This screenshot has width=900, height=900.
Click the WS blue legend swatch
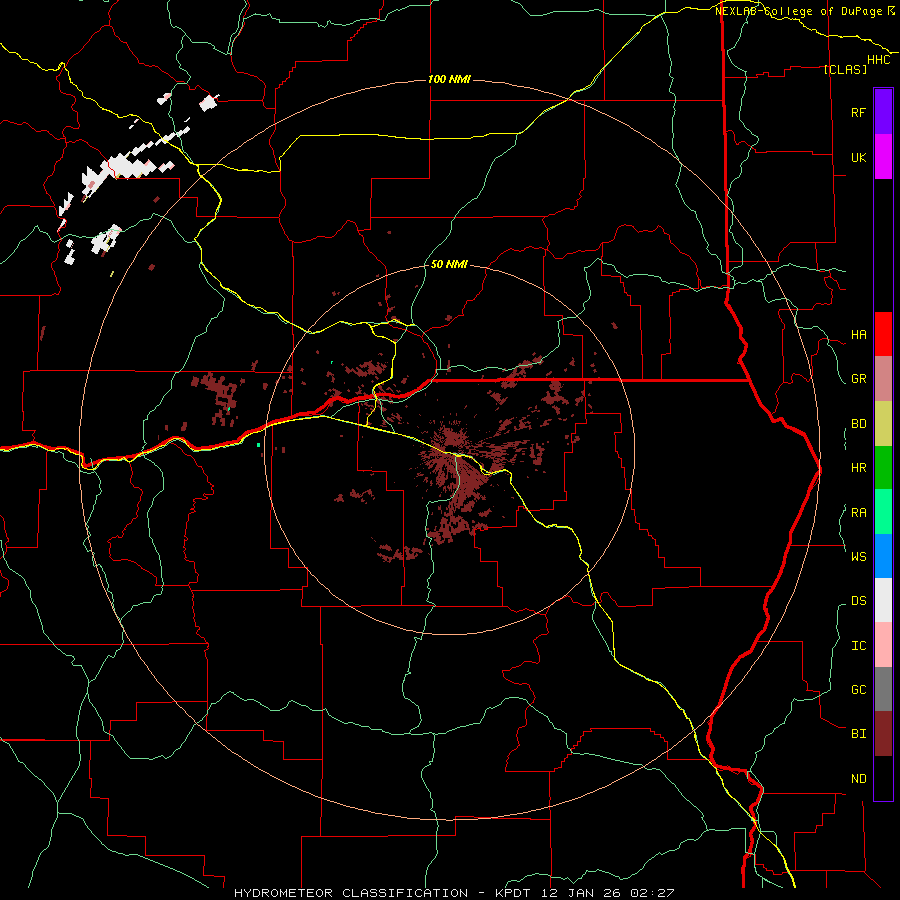pos(883,556)
